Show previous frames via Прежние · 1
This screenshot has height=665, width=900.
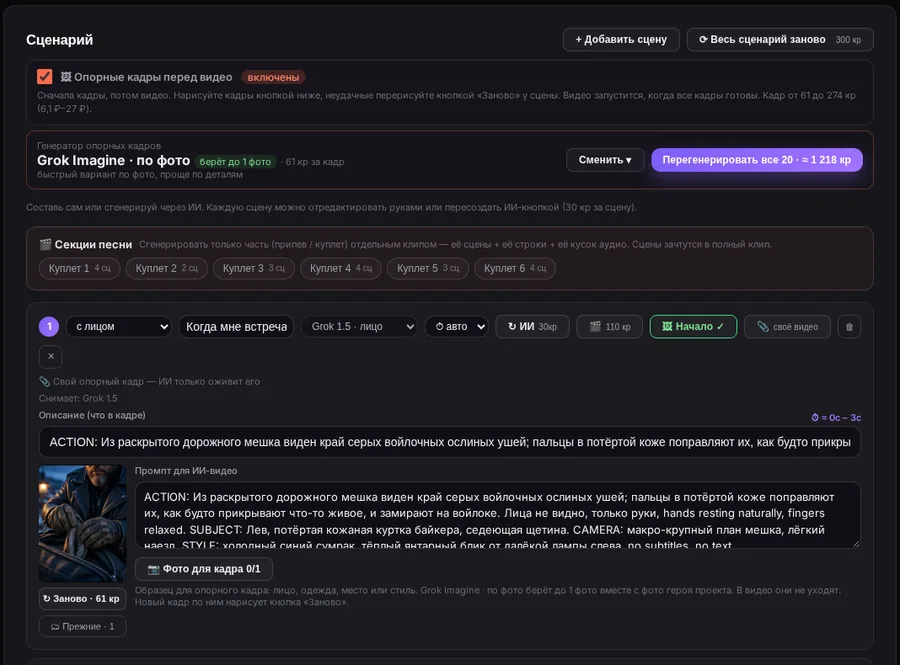82,626
